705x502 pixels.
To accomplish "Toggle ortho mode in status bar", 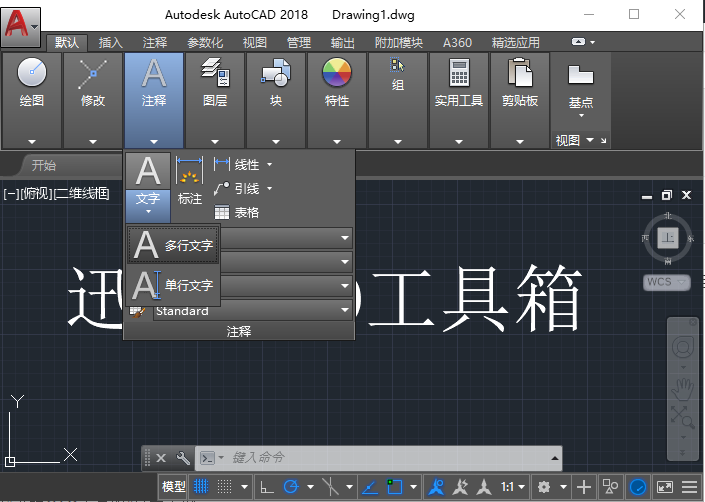I will [267, 487].
